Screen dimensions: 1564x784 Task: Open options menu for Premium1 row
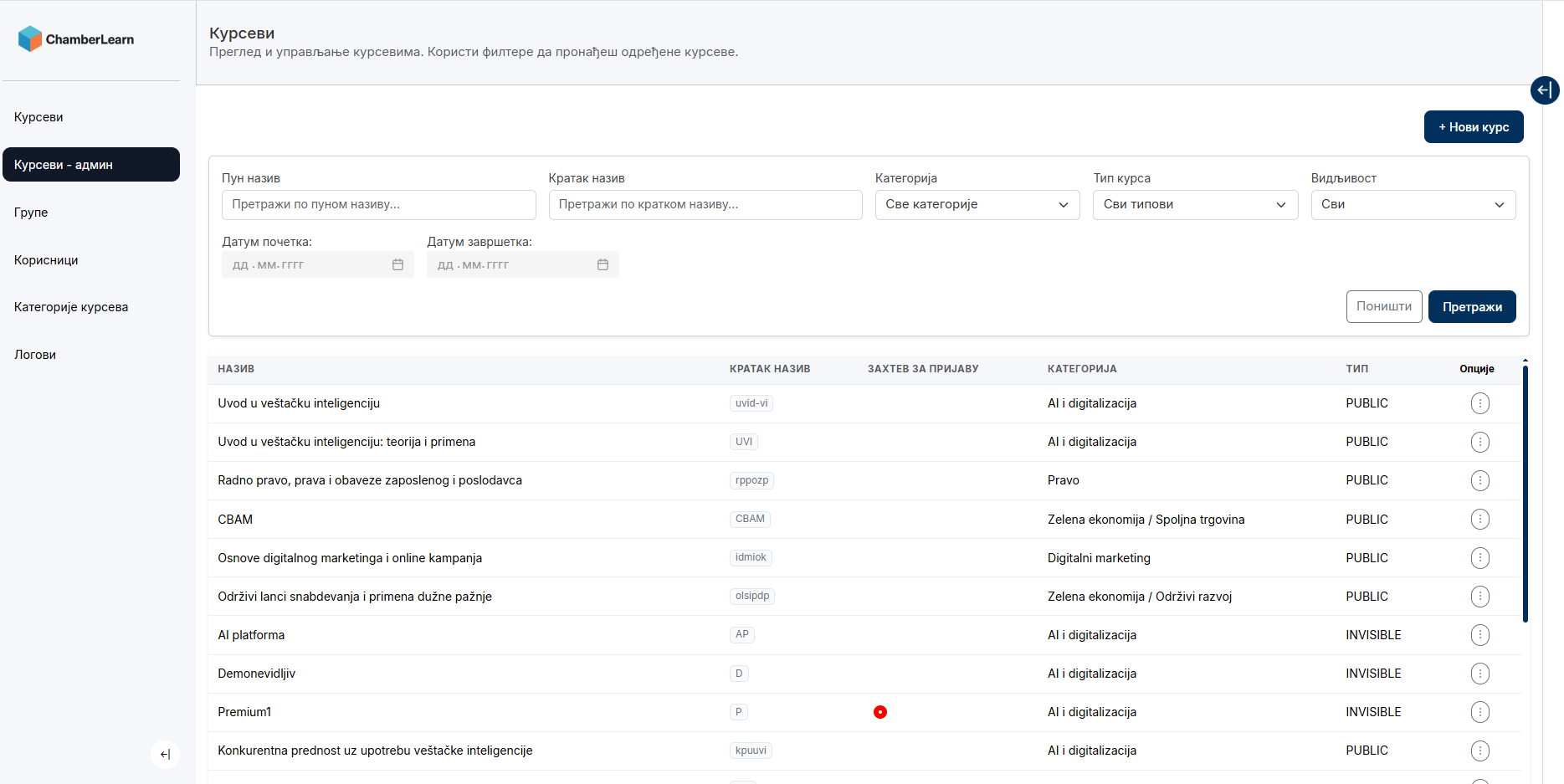tap(1479, 712)
